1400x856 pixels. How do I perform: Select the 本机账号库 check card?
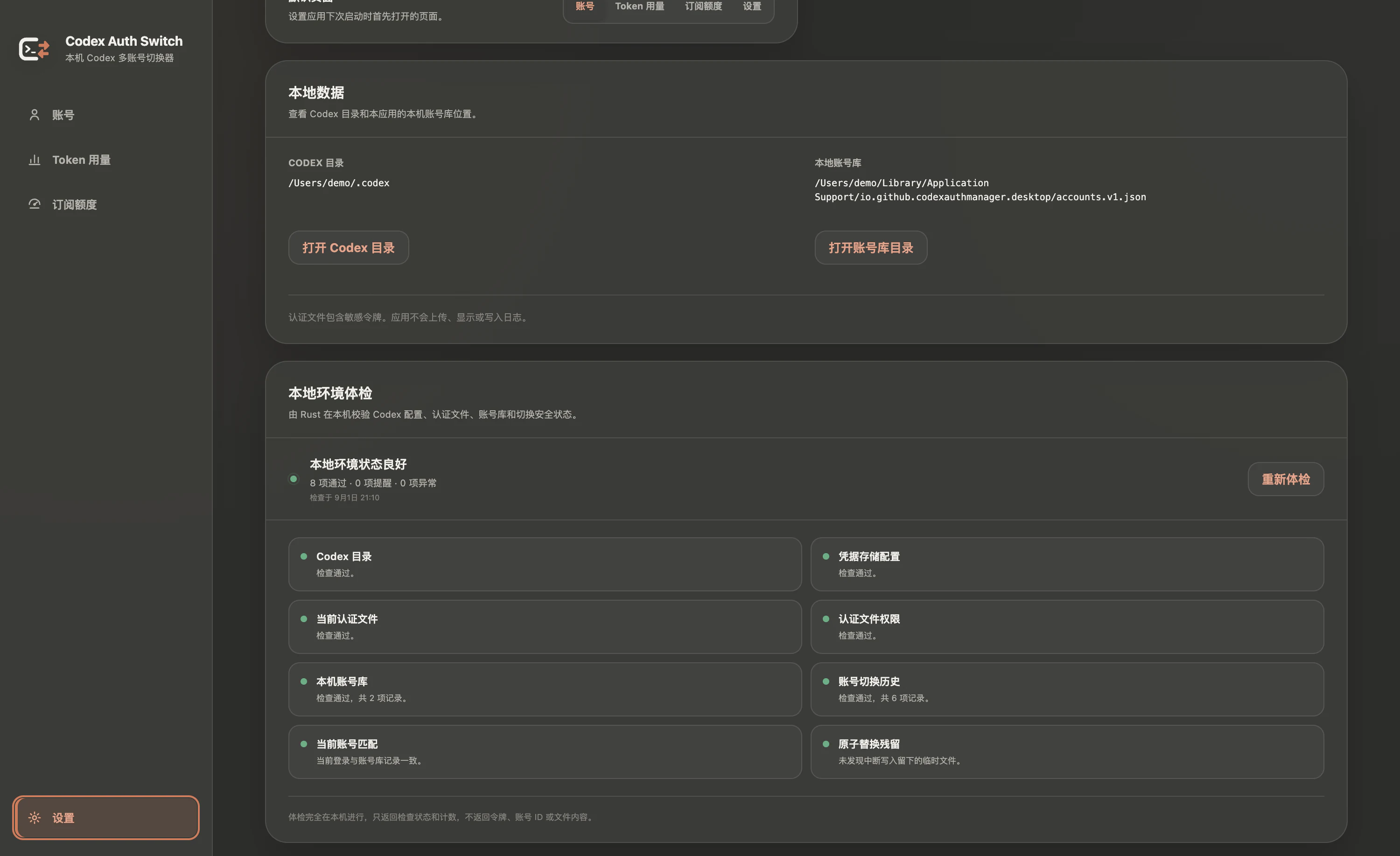pos(545,689)
